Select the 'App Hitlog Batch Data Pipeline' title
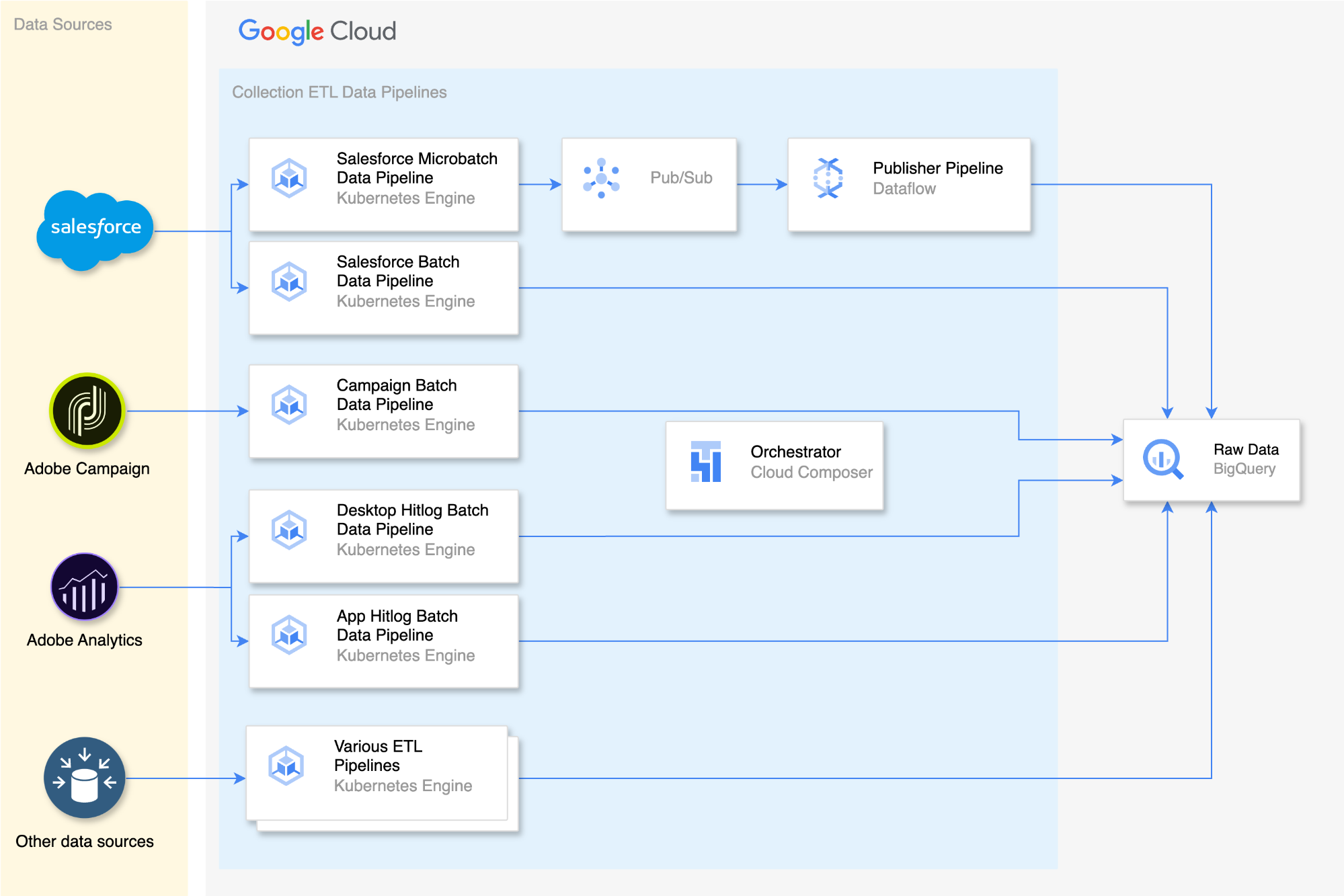 397,625
